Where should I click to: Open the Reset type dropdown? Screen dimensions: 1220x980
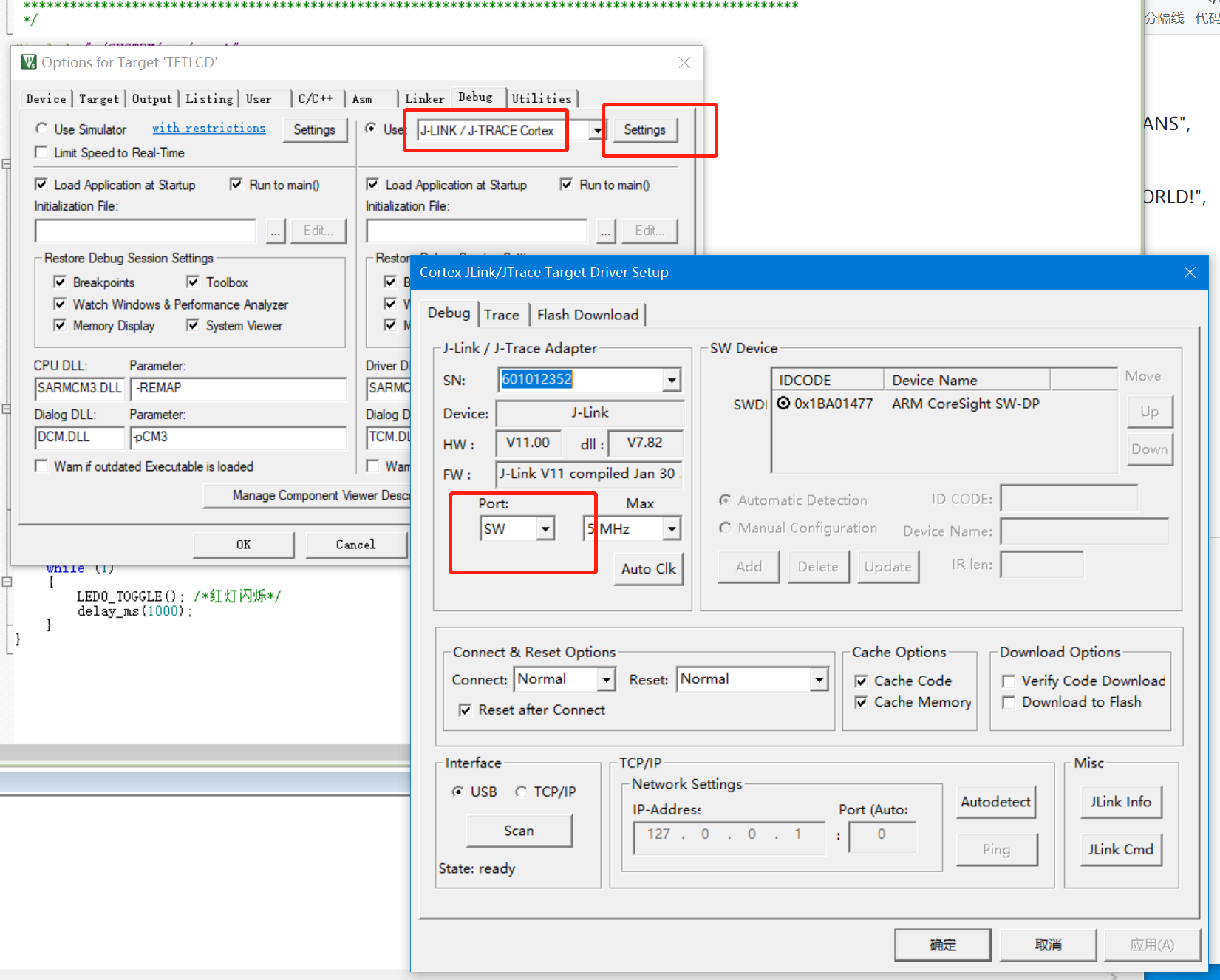point(819,679)
